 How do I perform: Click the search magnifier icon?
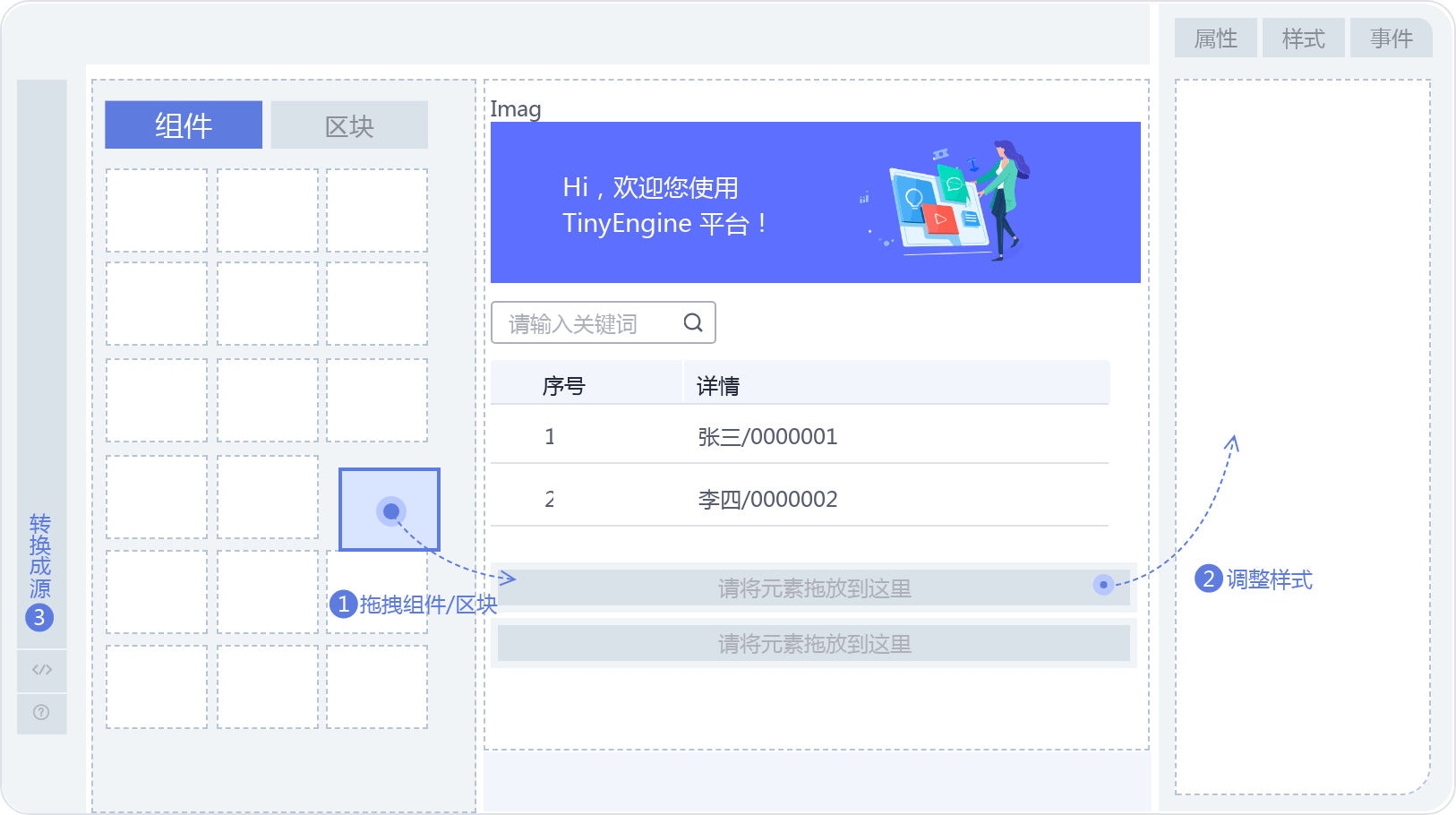point(693,322)
